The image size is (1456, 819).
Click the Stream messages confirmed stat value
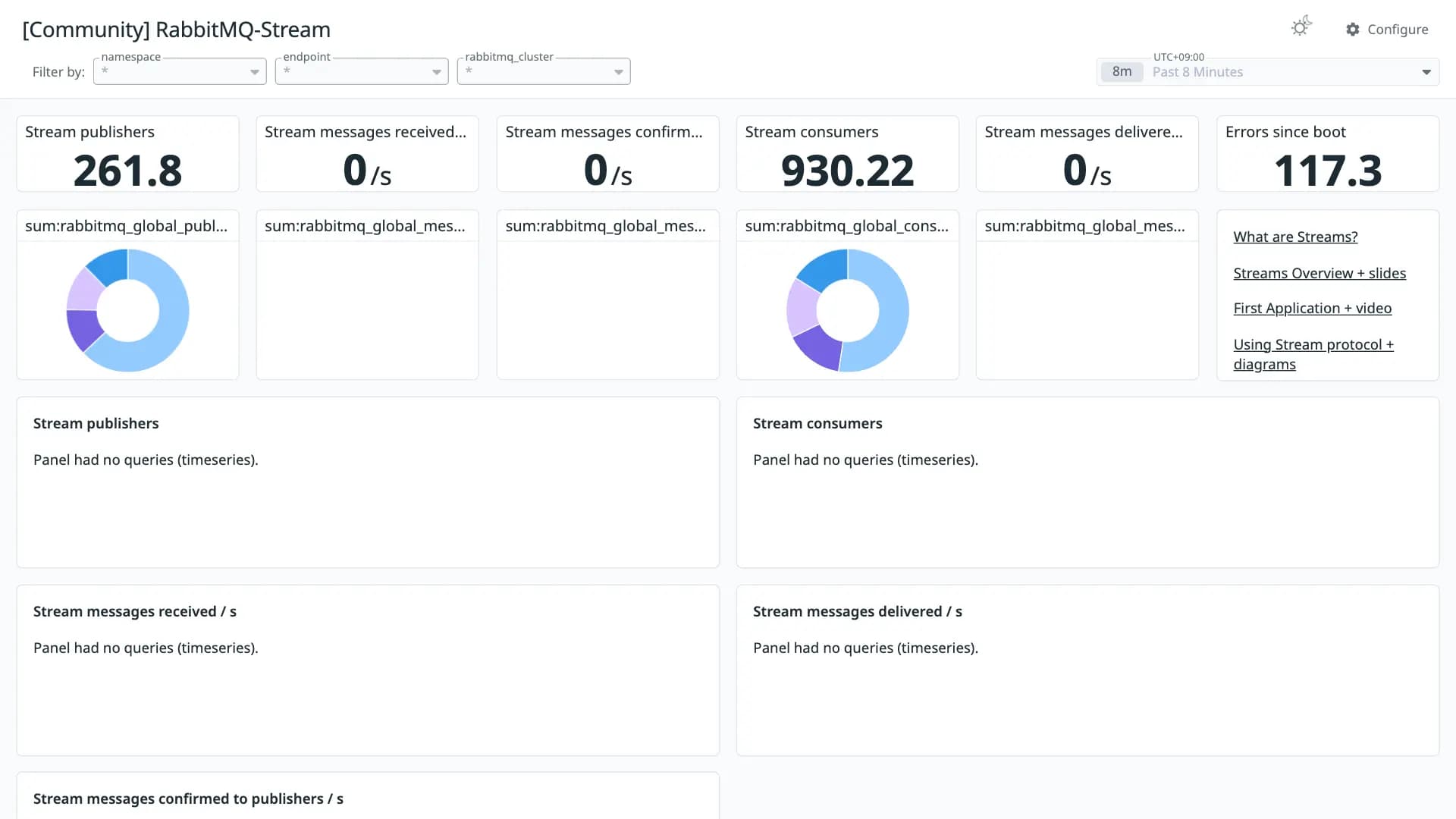[607, 171]
